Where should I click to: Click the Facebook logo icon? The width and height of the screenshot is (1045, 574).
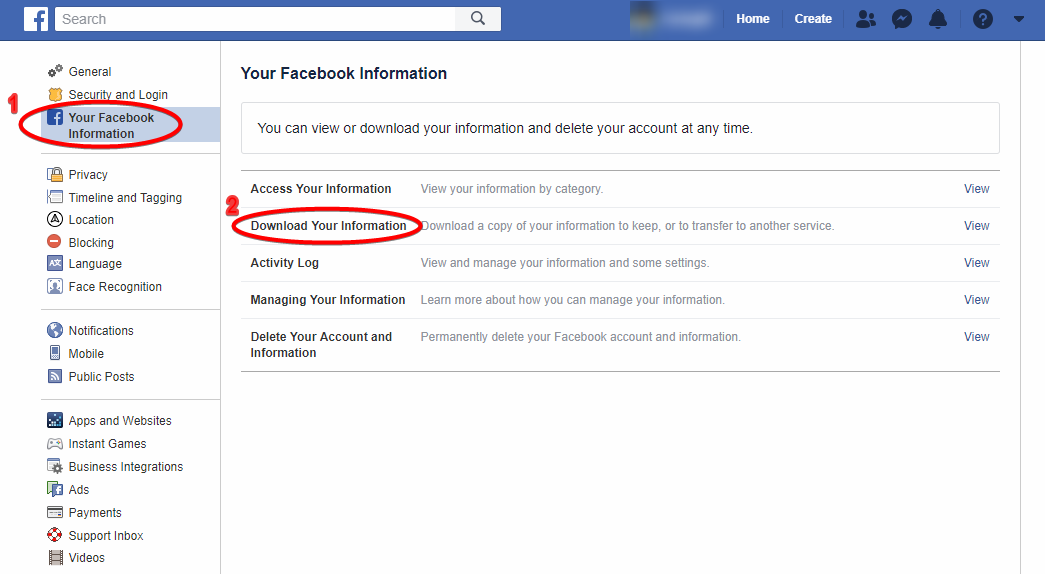point(36,19)
